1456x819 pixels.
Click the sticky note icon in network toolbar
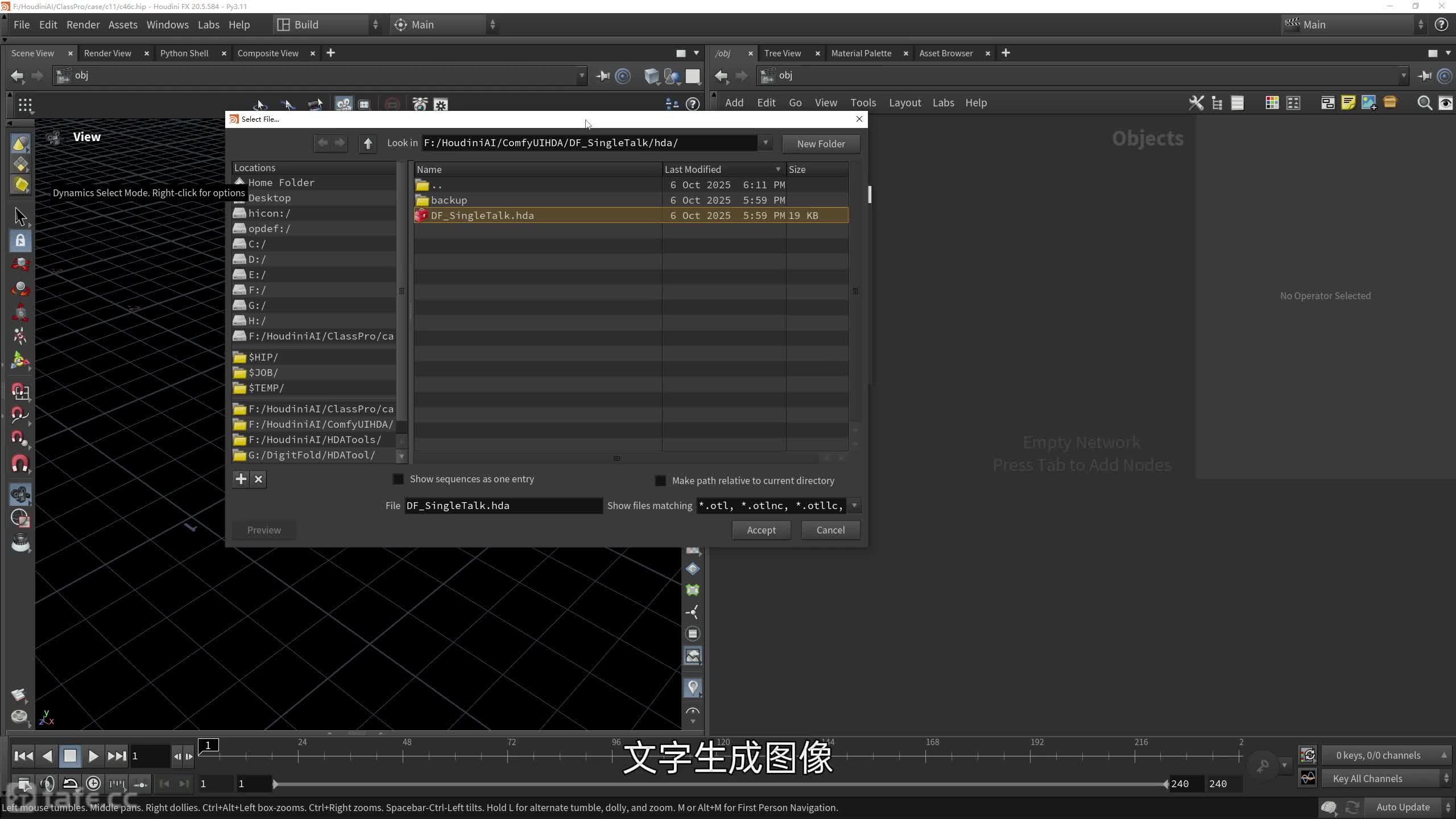pos(1348,103)
